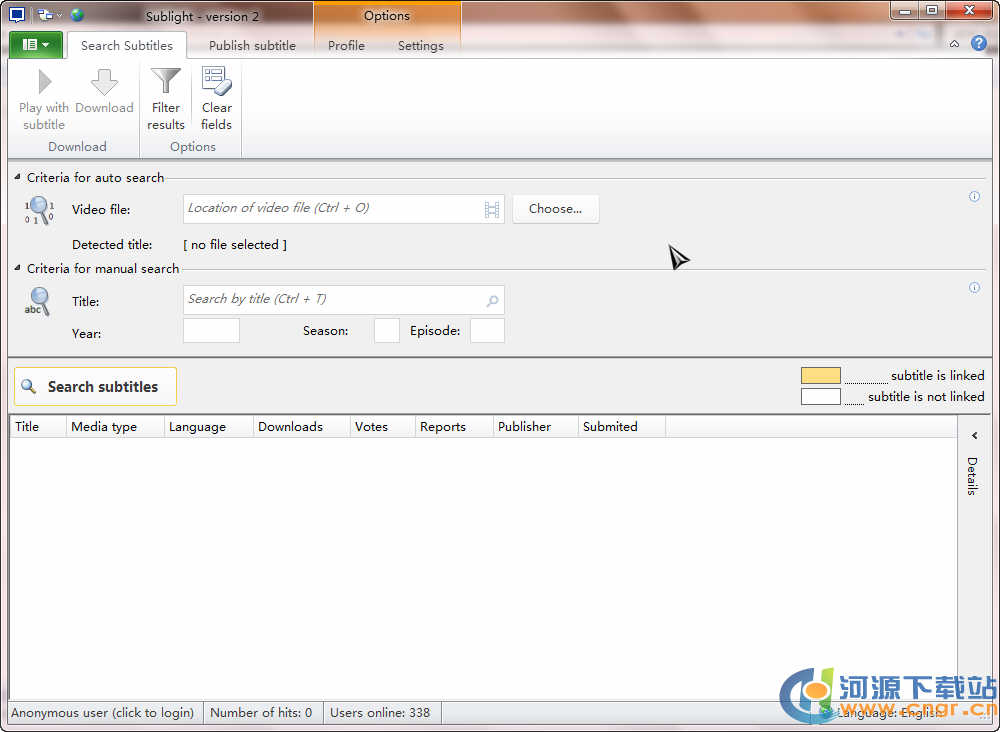Collapse the ribbon with the caret icon

click(x=954, y=44)
